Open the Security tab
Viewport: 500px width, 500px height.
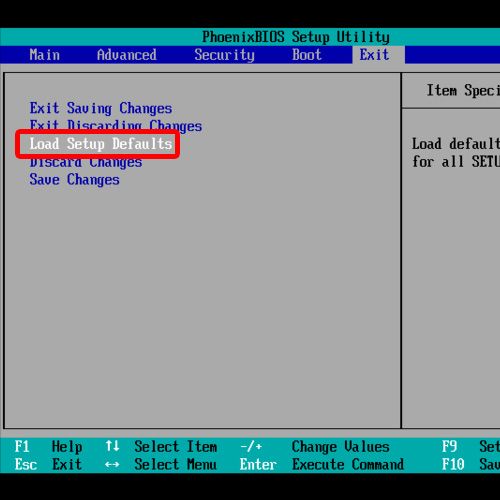pos(225,55)
